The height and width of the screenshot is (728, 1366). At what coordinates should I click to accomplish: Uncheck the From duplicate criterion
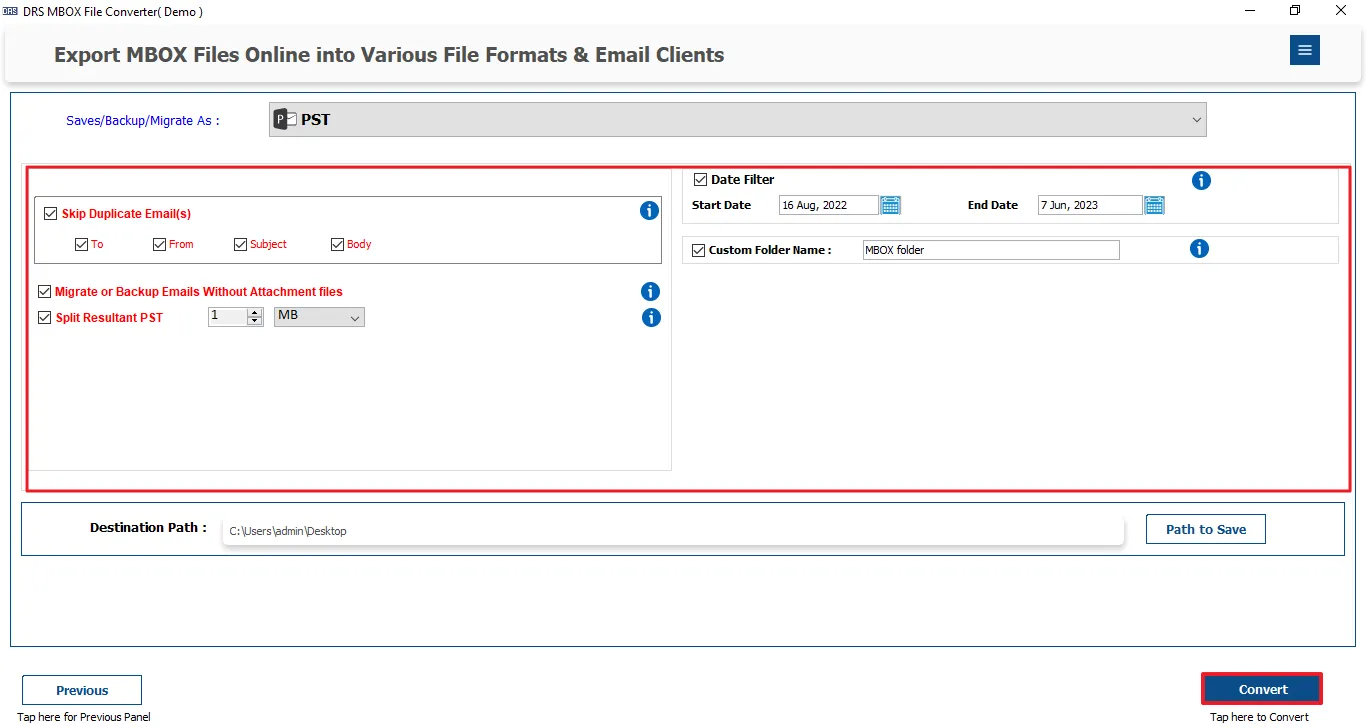point(160,244)
